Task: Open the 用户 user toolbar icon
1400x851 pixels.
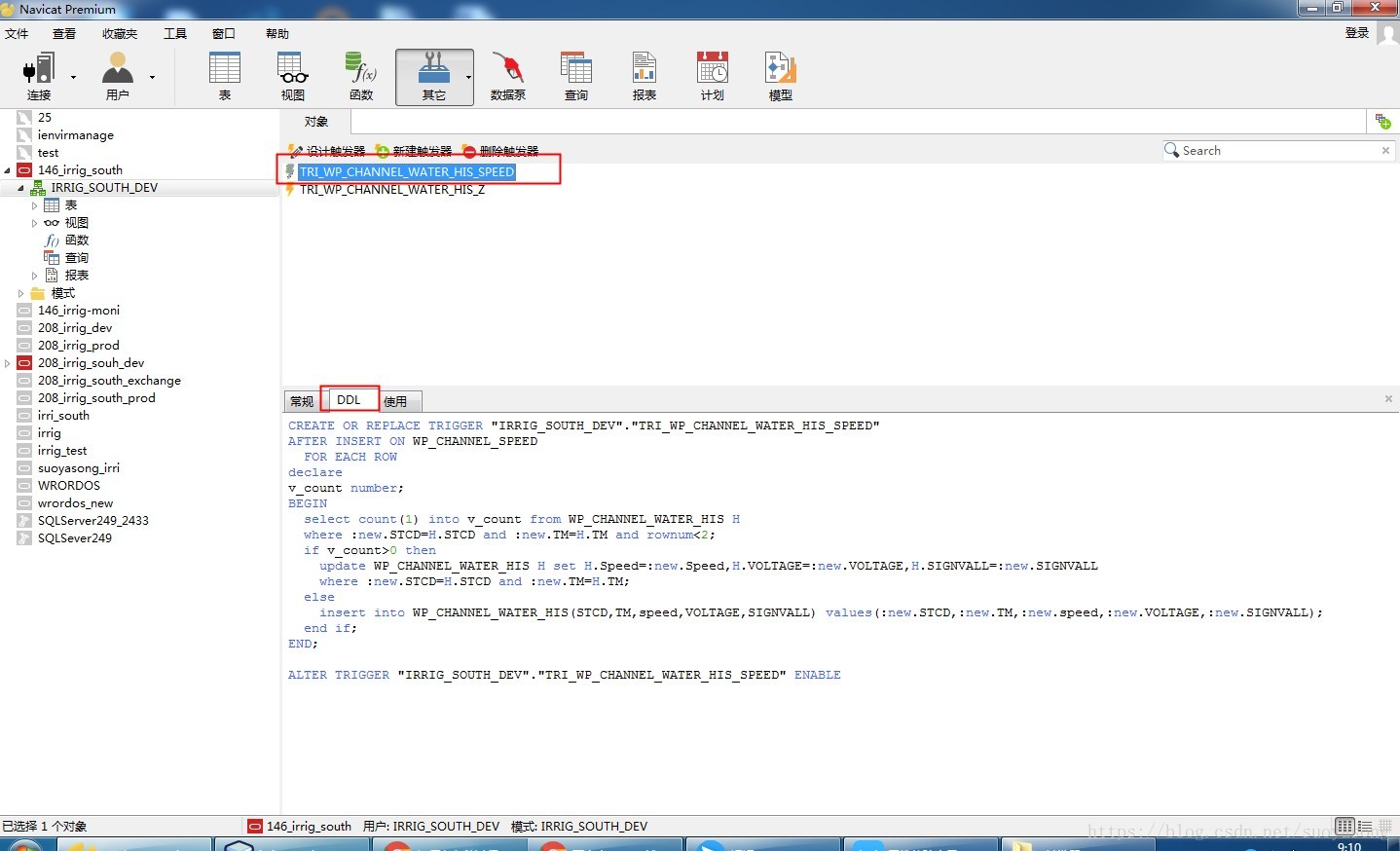Action: [118, 76]
